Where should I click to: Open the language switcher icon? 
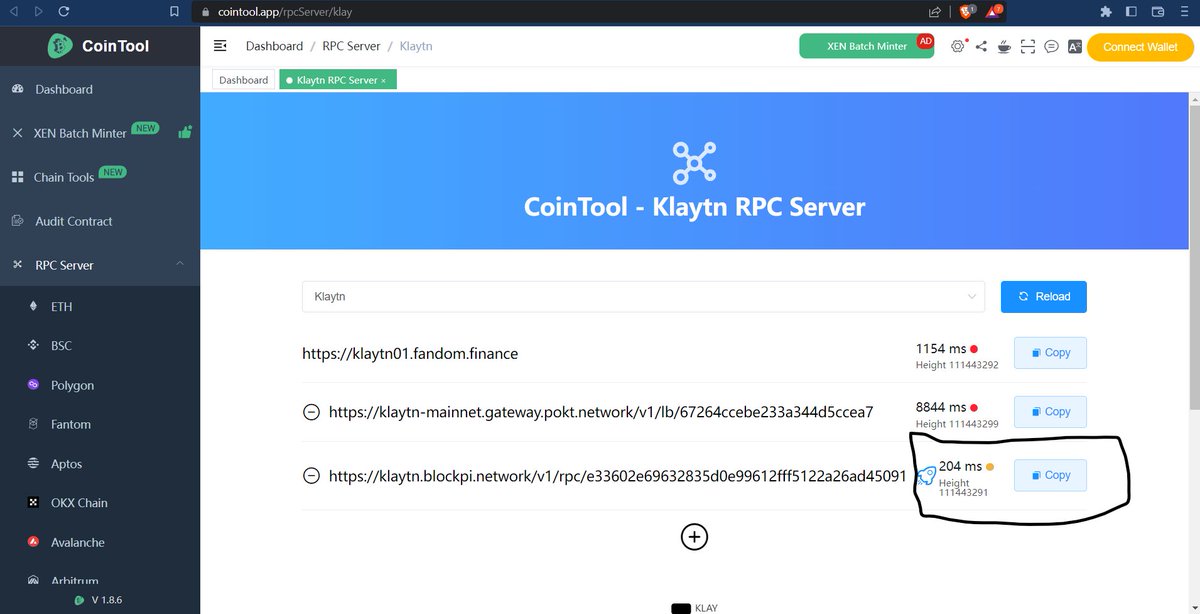pyautogui.click(x=1075, y=46)
